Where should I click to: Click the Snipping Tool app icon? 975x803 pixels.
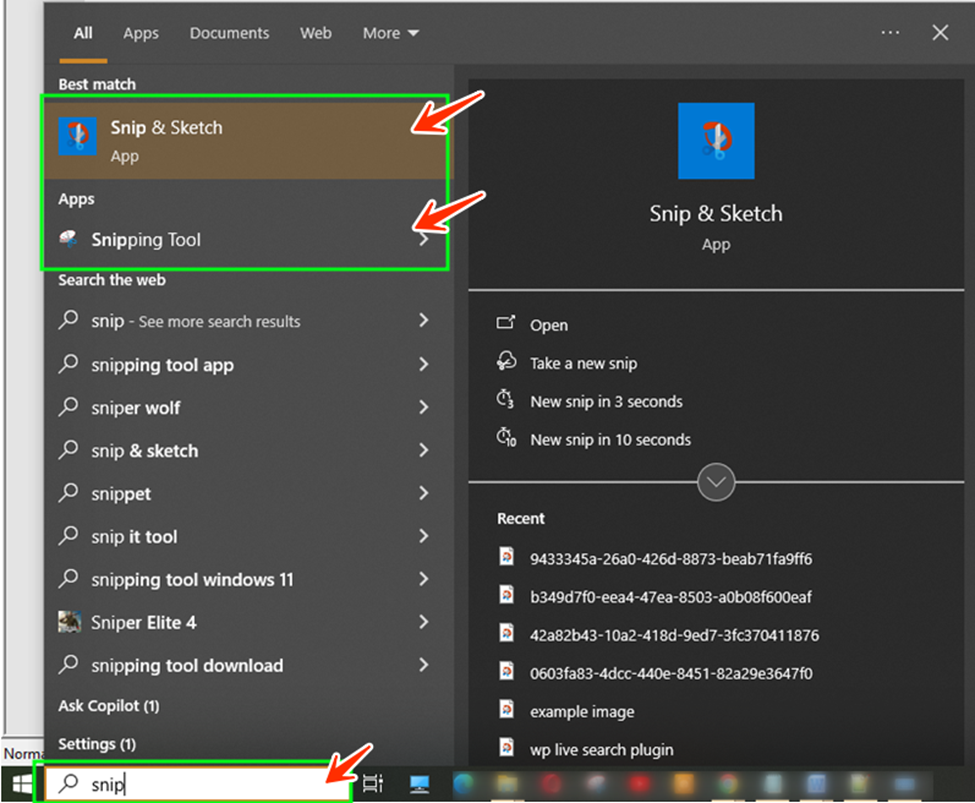coord(68,239)
